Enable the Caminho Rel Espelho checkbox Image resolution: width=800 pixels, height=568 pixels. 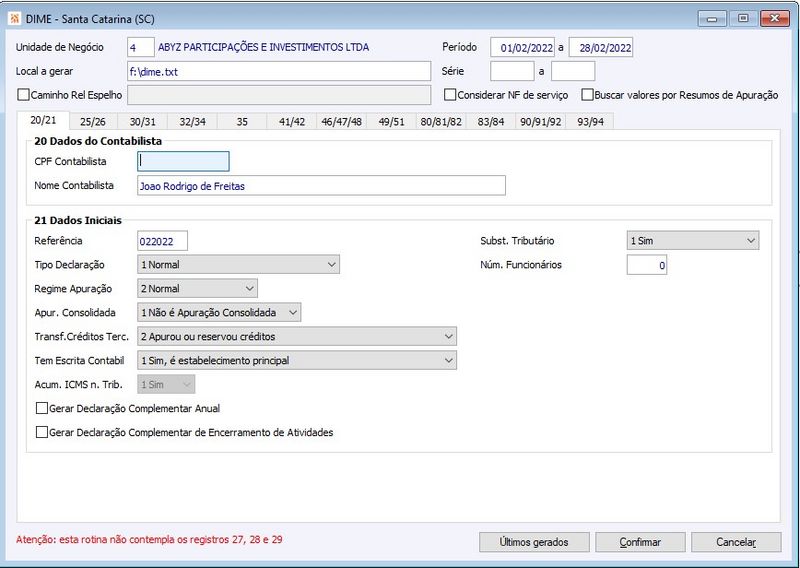pos(23,95)
